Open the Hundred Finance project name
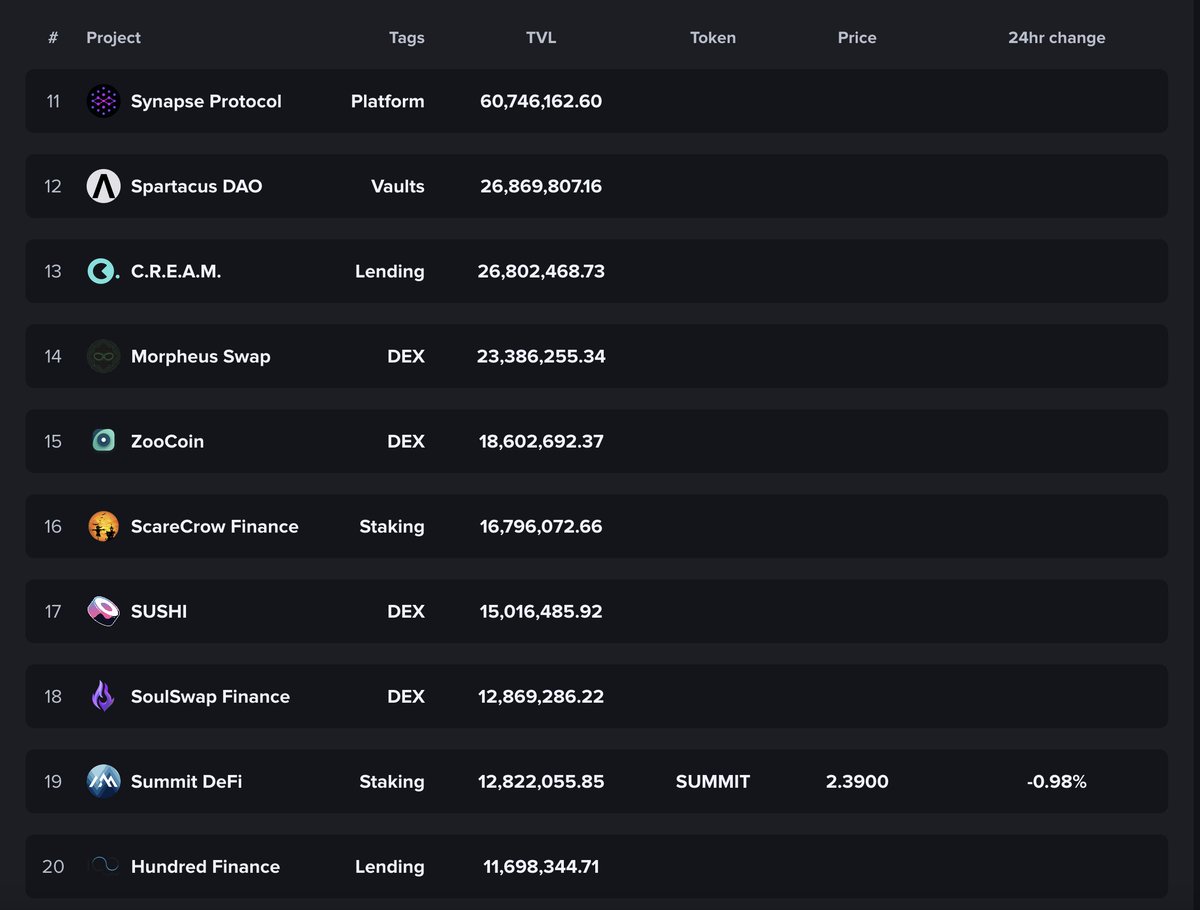 (x=205, y=866)
